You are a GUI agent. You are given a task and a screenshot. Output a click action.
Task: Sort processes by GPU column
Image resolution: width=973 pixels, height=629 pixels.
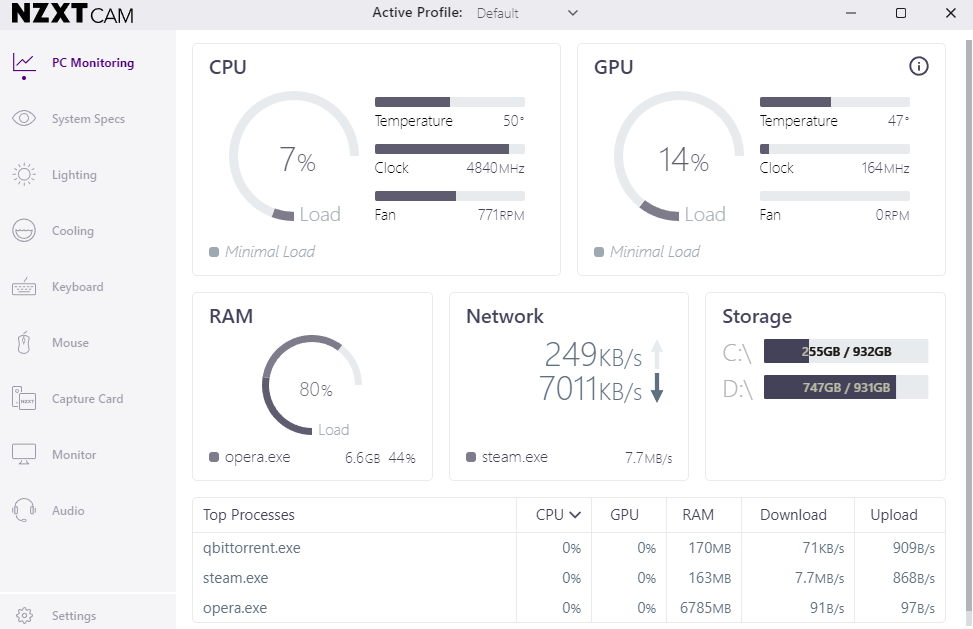click(624, 515)
